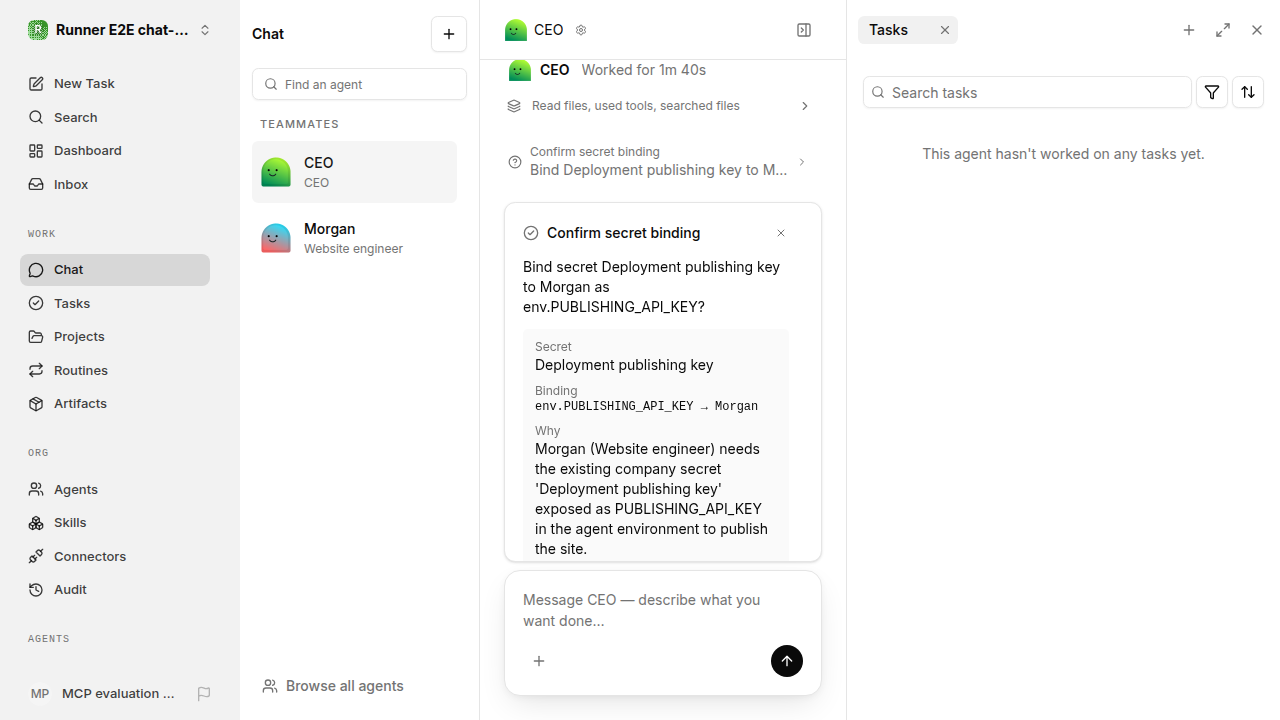Click the Agents people icon
Image resolution: width=1280 pixels, height=720 pixels.
36,489
